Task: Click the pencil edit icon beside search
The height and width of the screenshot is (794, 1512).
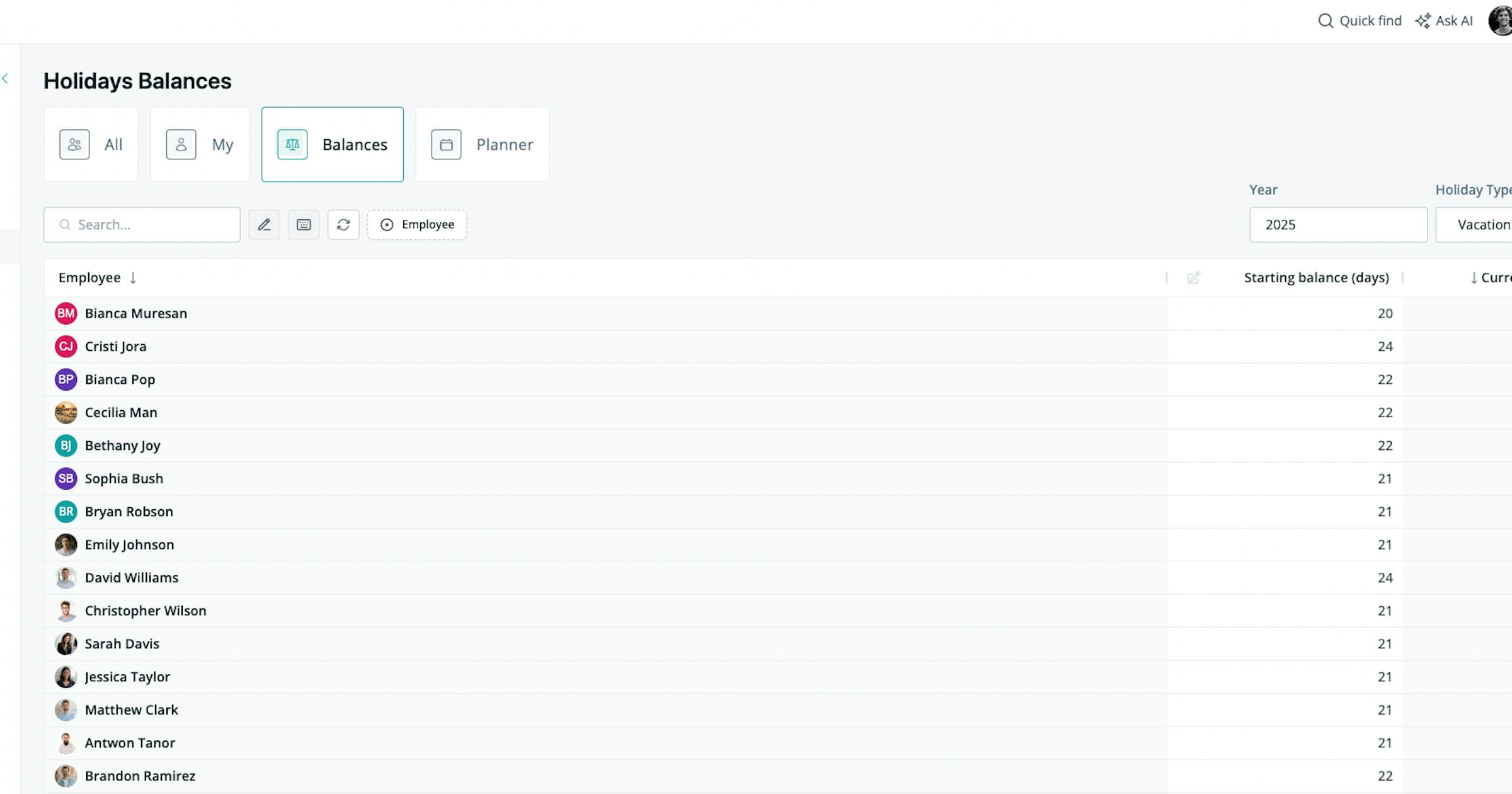Action: pyautogui.click(x=264, y=224)
